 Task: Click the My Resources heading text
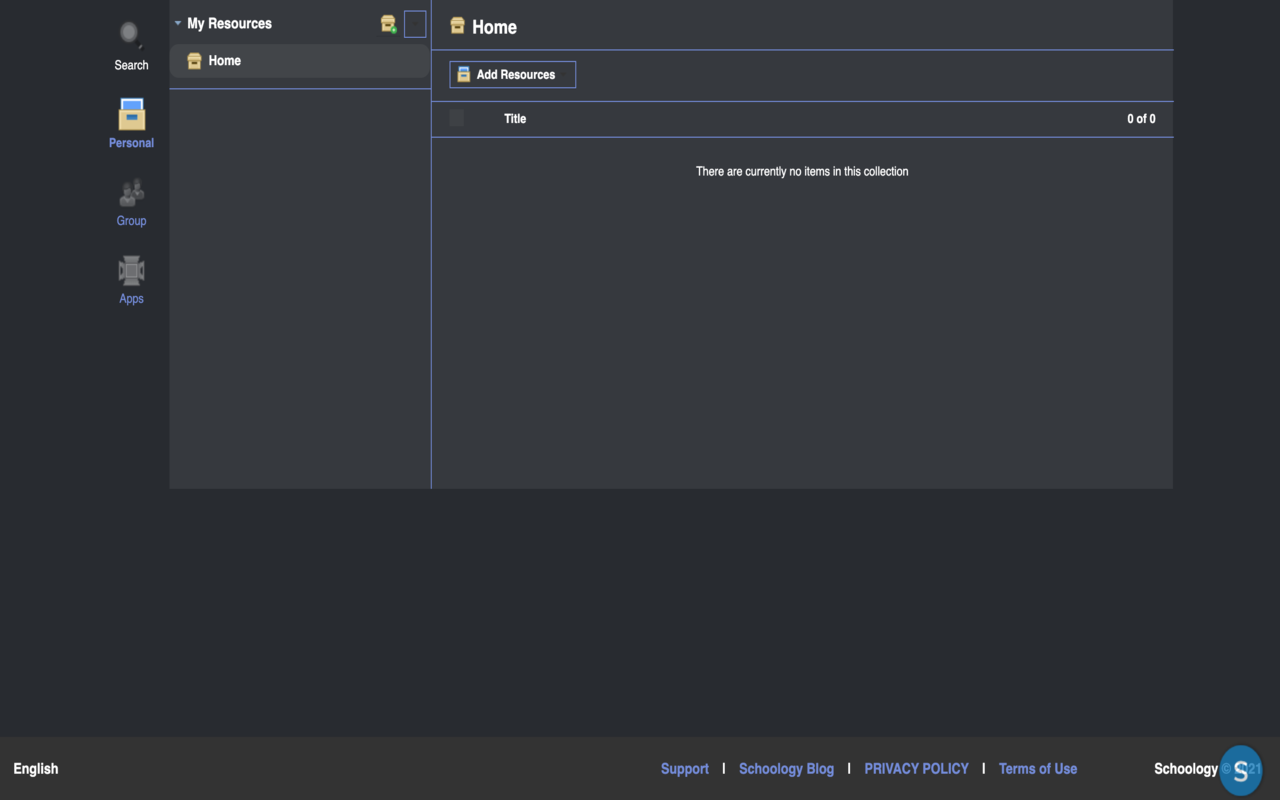229,23
